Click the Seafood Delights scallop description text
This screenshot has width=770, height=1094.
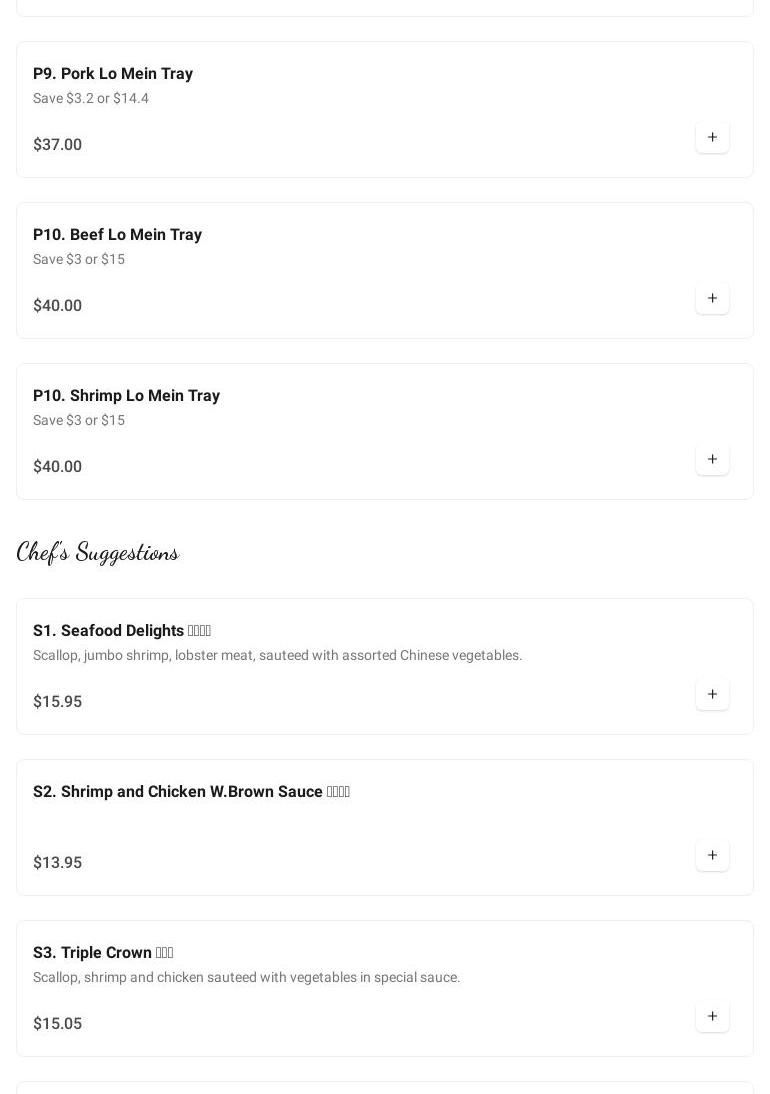pyautogui.click(x=277, y=655)
